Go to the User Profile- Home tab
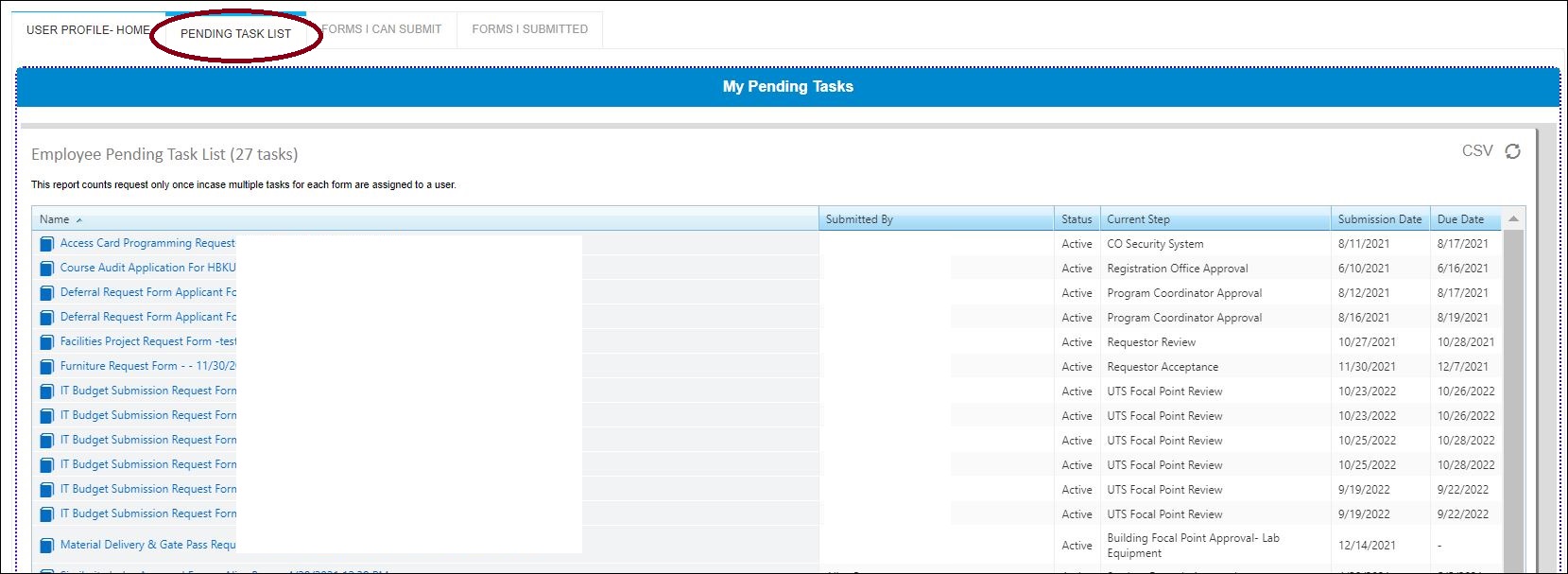Viewport: 1568px width, 574px height. (x=88, y=30)
